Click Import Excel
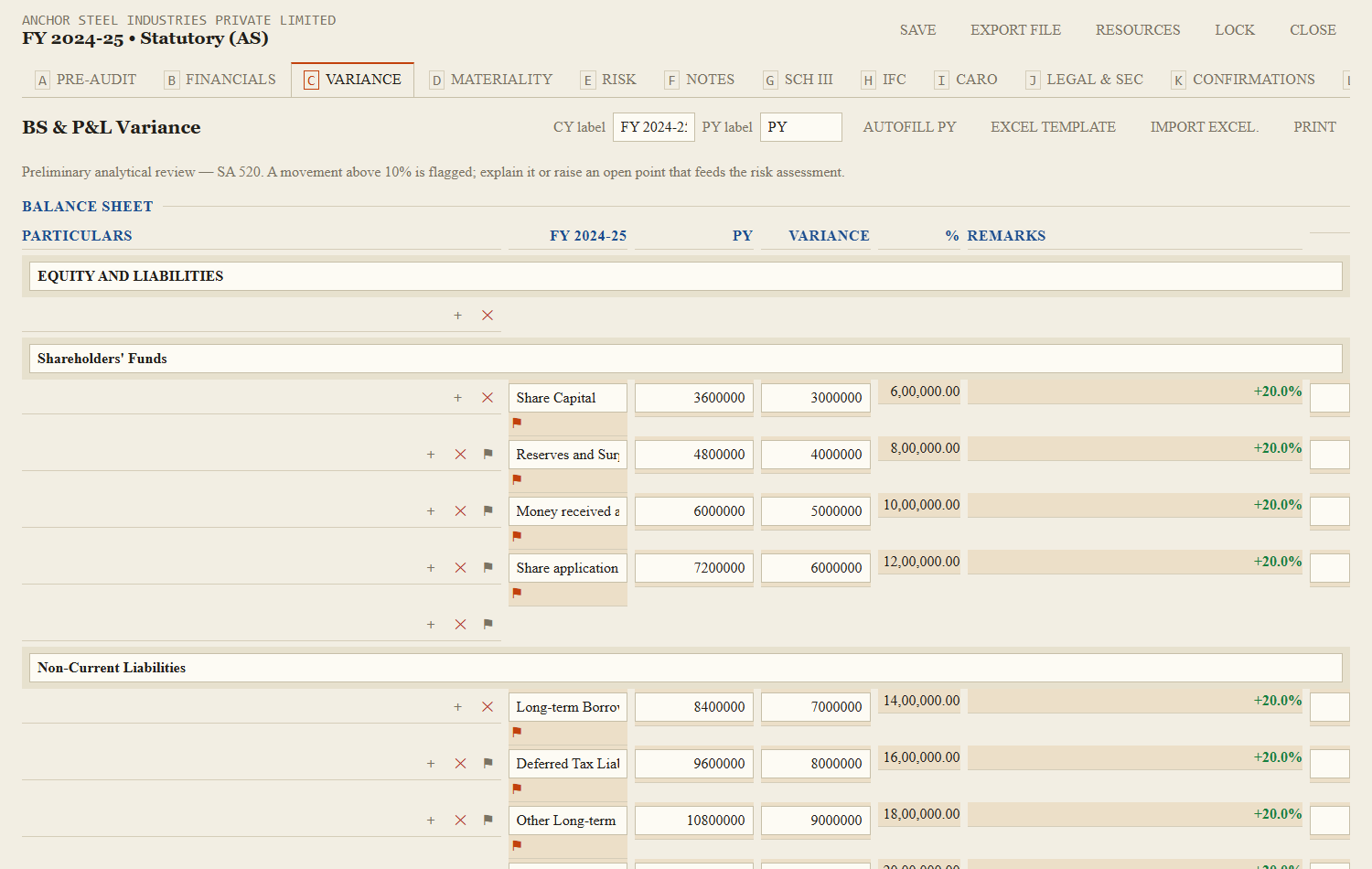Viewport: 1372px width, 869px height. point(1205,127)
